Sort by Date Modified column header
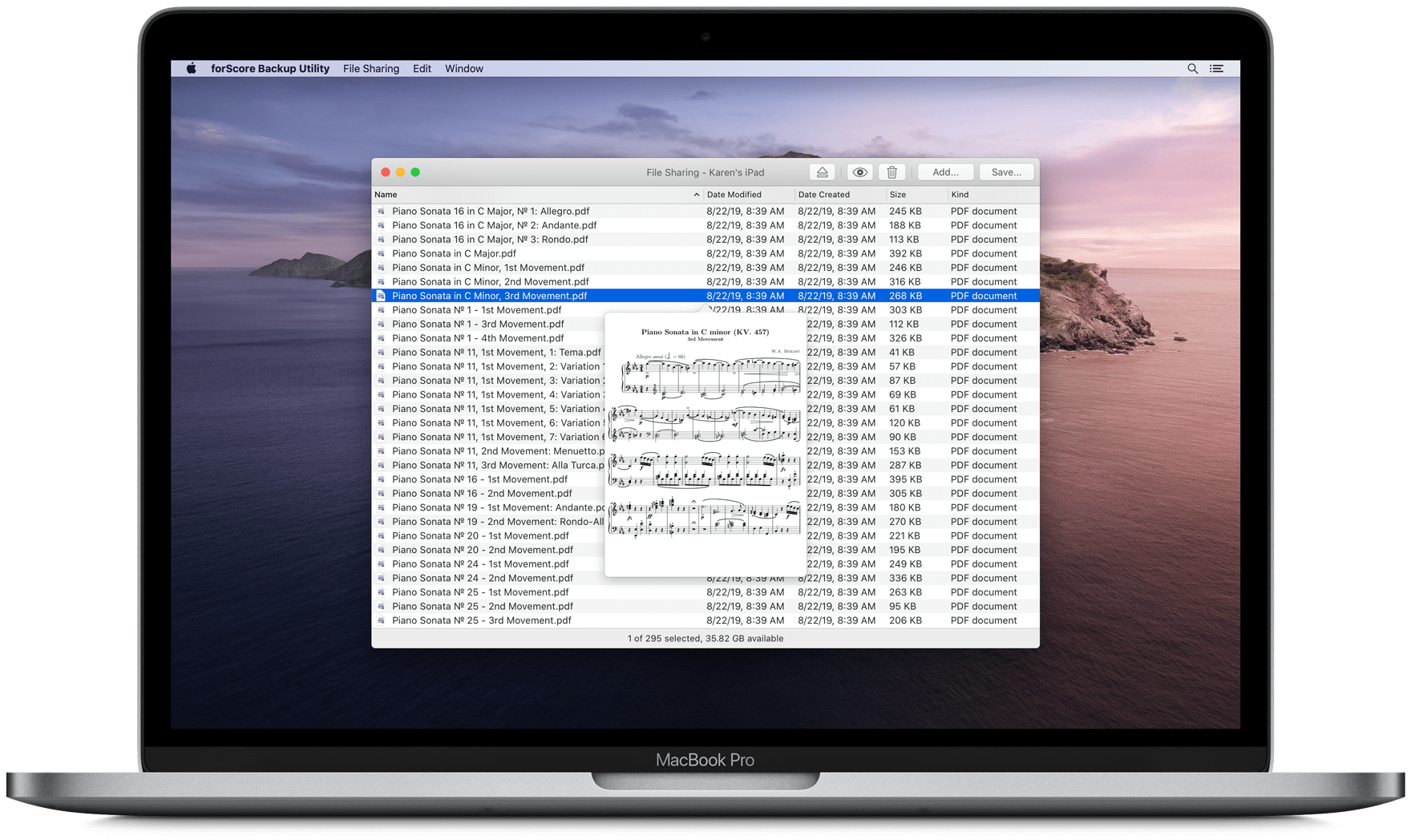The height and width of the screenshot is (840, 1411). (749, 195)
